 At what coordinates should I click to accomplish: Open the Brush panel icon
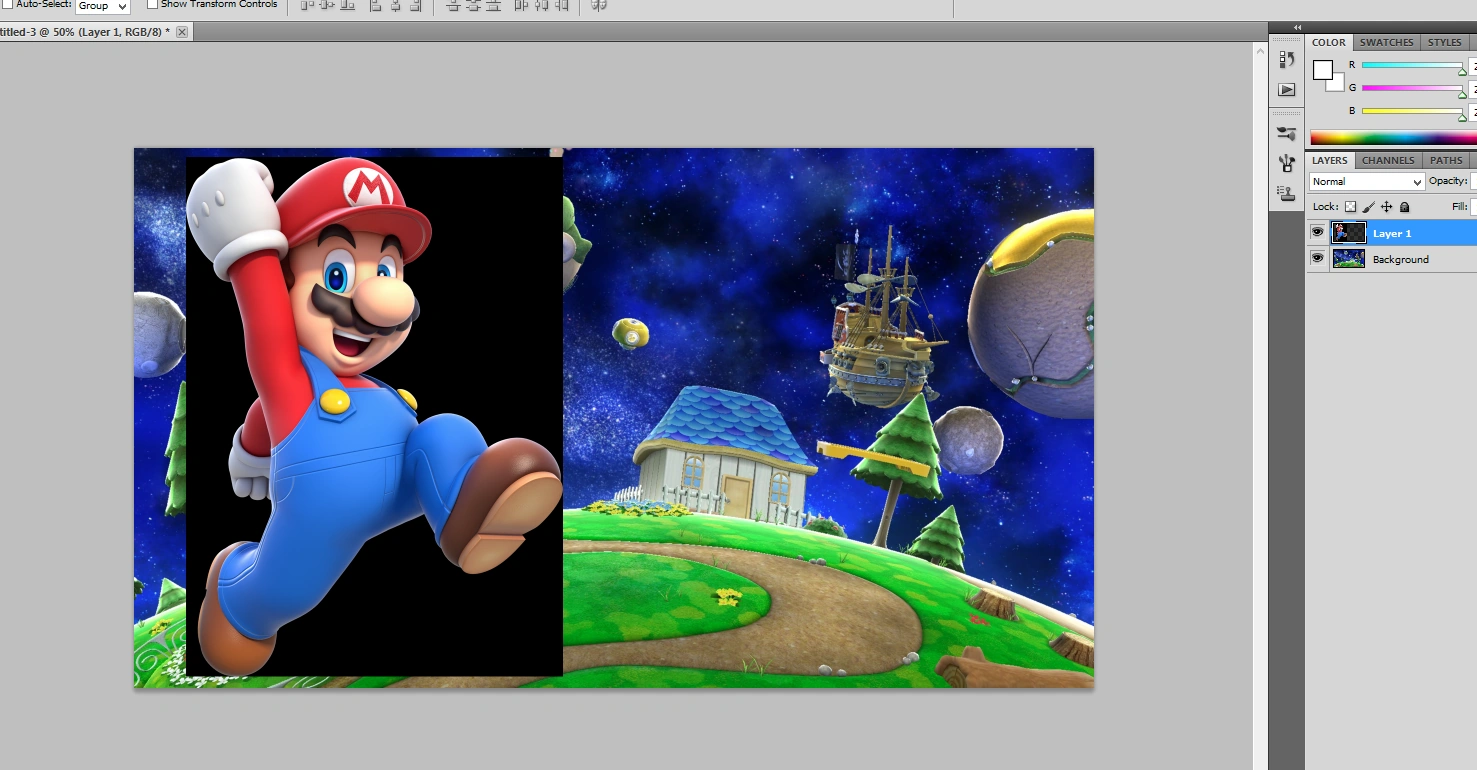pos(1287,163)
